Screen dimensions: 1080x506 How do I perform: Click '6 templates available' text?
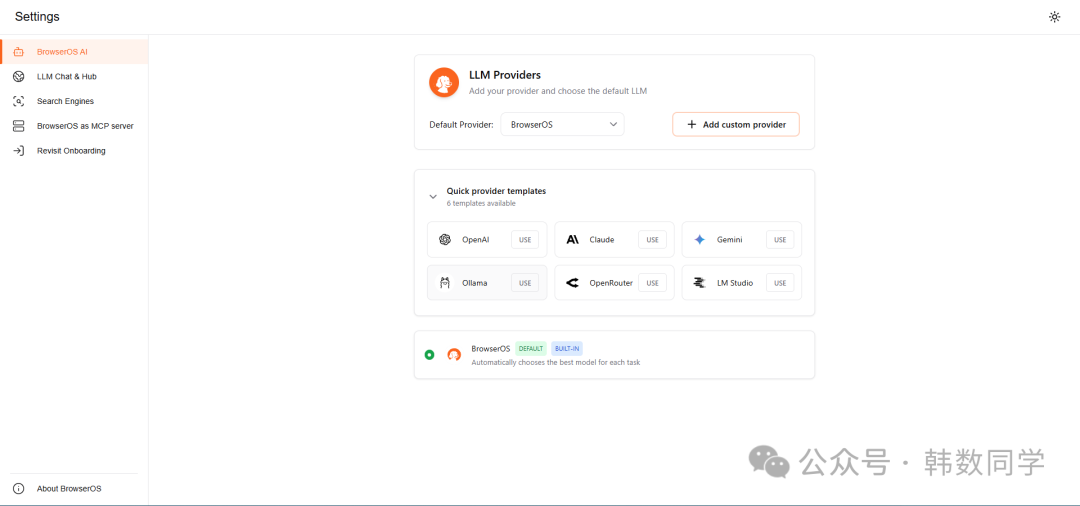coord(481,203)
